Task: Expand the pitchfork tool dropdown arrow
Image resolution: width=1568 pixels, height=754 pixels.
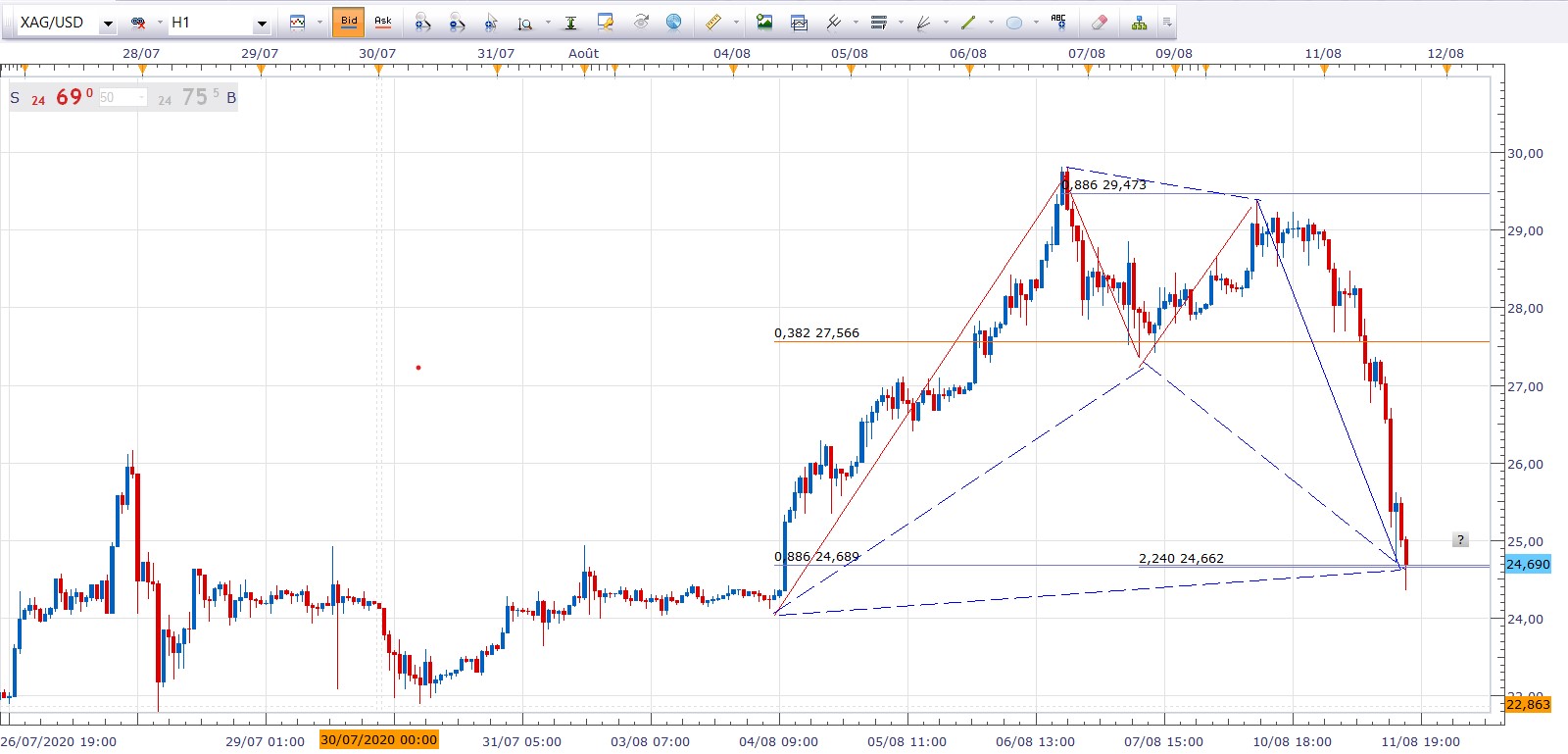Action: (x=856, y=22)
